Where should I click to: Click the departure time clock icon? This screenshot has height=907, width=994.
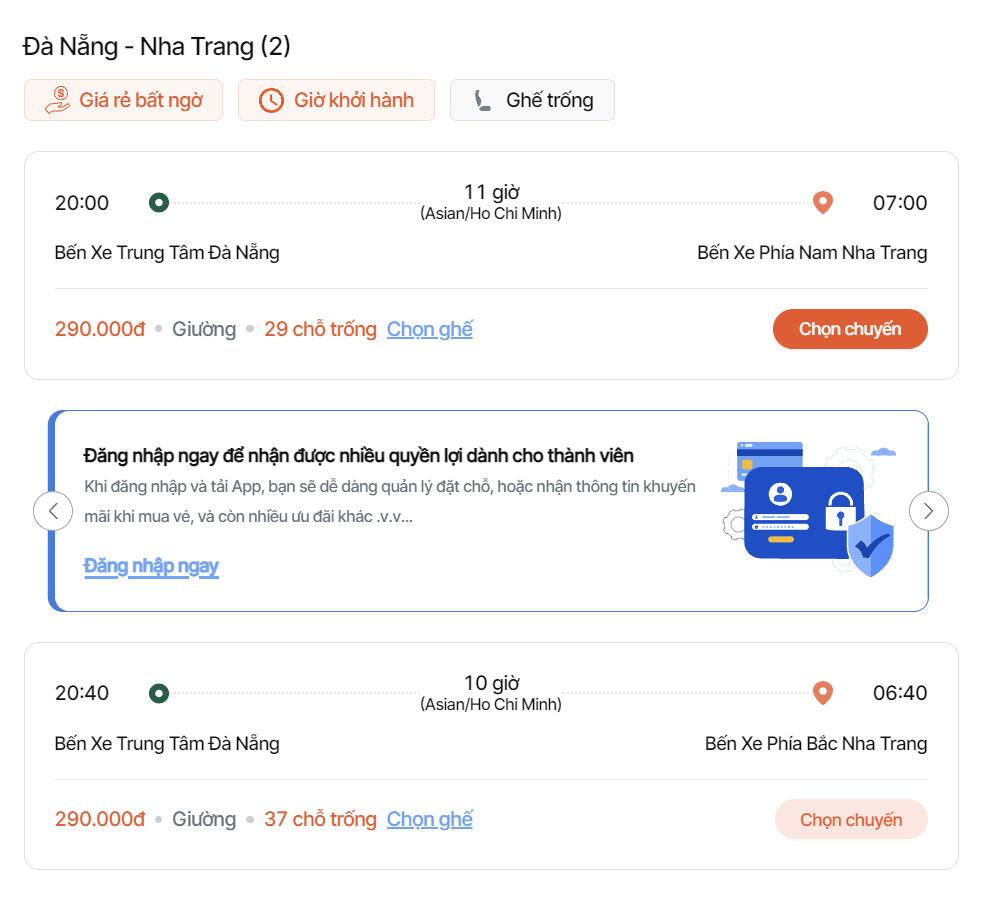click(271, 100)
